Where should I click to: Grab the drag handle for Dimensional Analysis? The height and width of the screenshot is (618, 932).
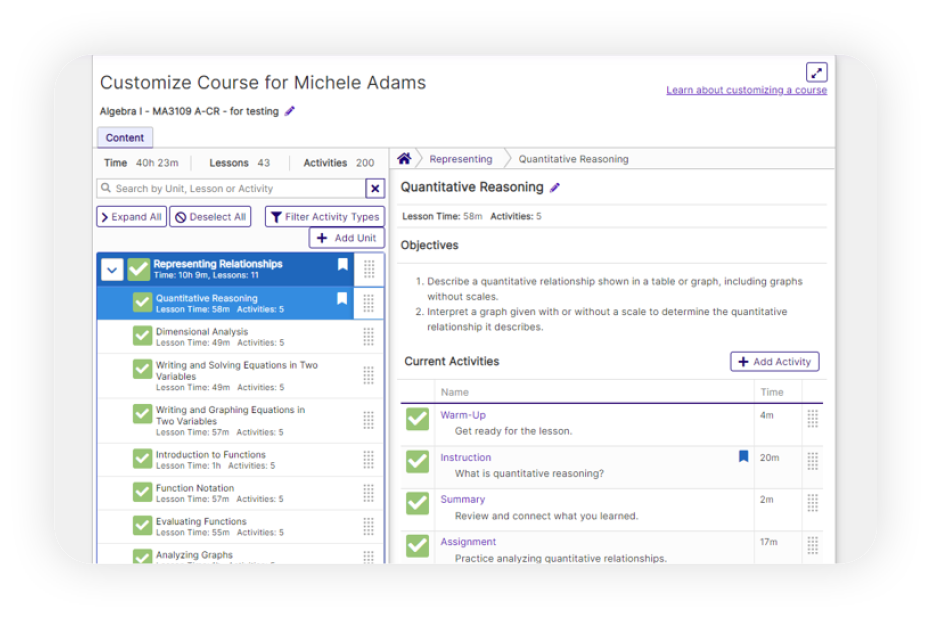point(370,336)
